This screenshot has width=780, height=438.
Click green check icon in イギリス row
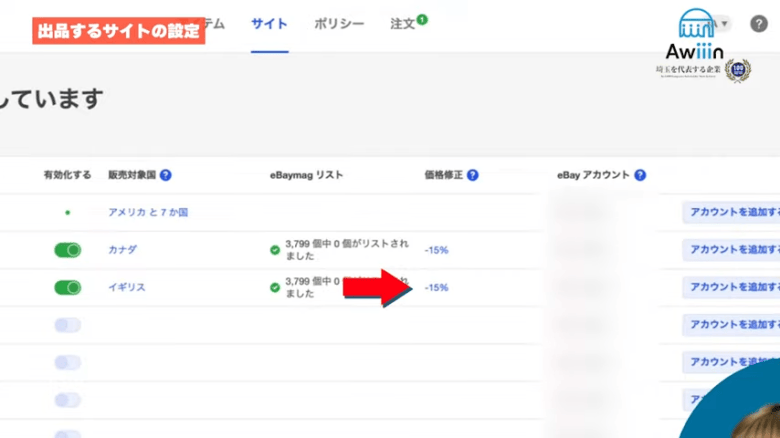click(x=275, y=288)
